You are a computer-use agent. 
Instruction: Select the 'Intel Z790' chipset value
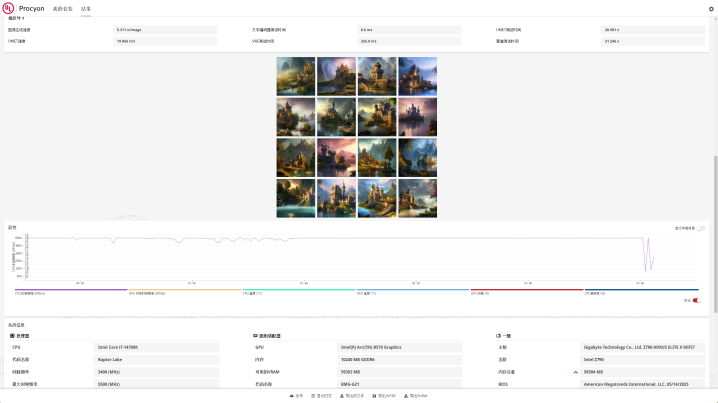(642, 359)
